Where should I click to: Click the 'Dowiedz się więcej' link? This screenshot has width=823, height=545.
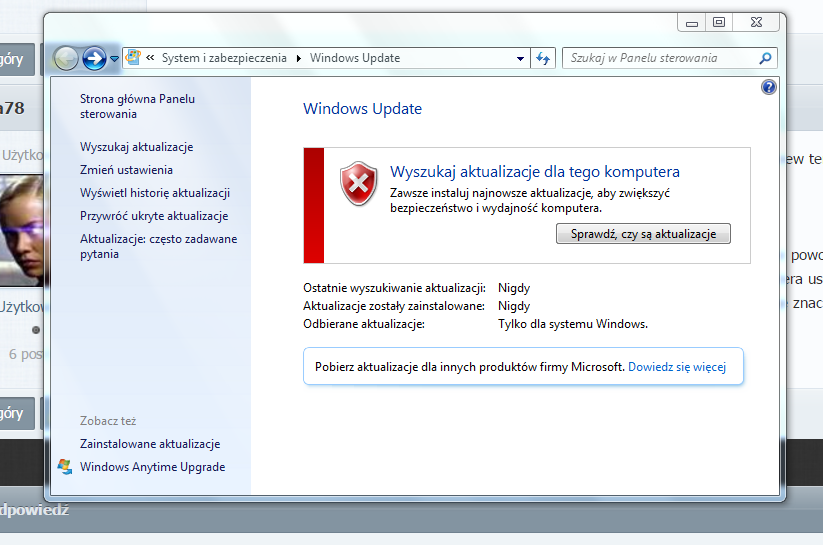677,367
